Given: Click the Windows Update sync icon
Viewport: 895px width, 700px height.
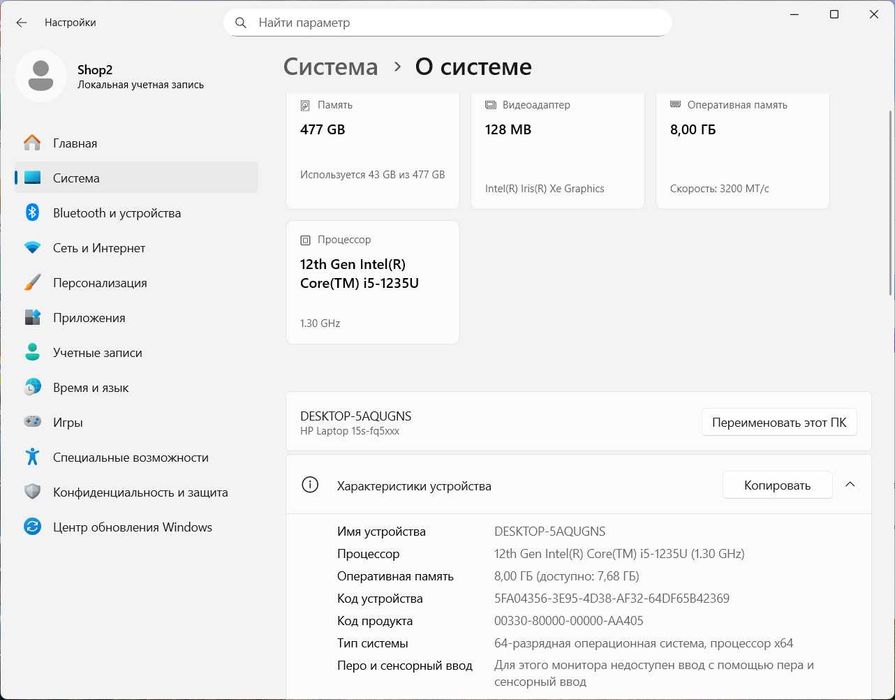Looking at the screenshot, I should tap(33, 526).
